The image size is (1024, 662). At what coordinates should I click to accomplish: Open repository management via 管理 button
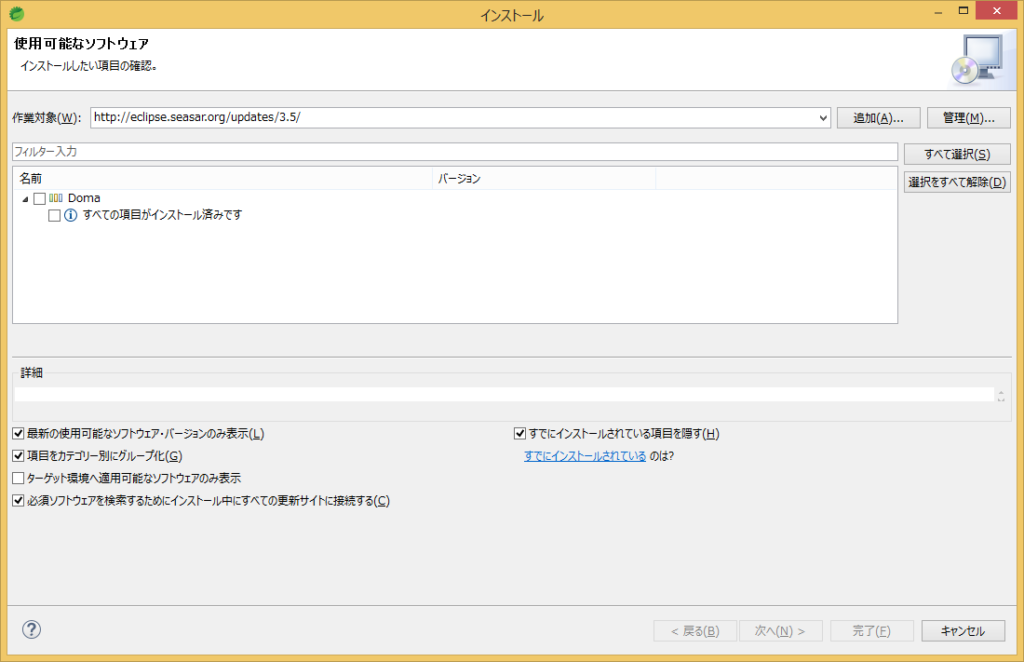tap(967, 117)
